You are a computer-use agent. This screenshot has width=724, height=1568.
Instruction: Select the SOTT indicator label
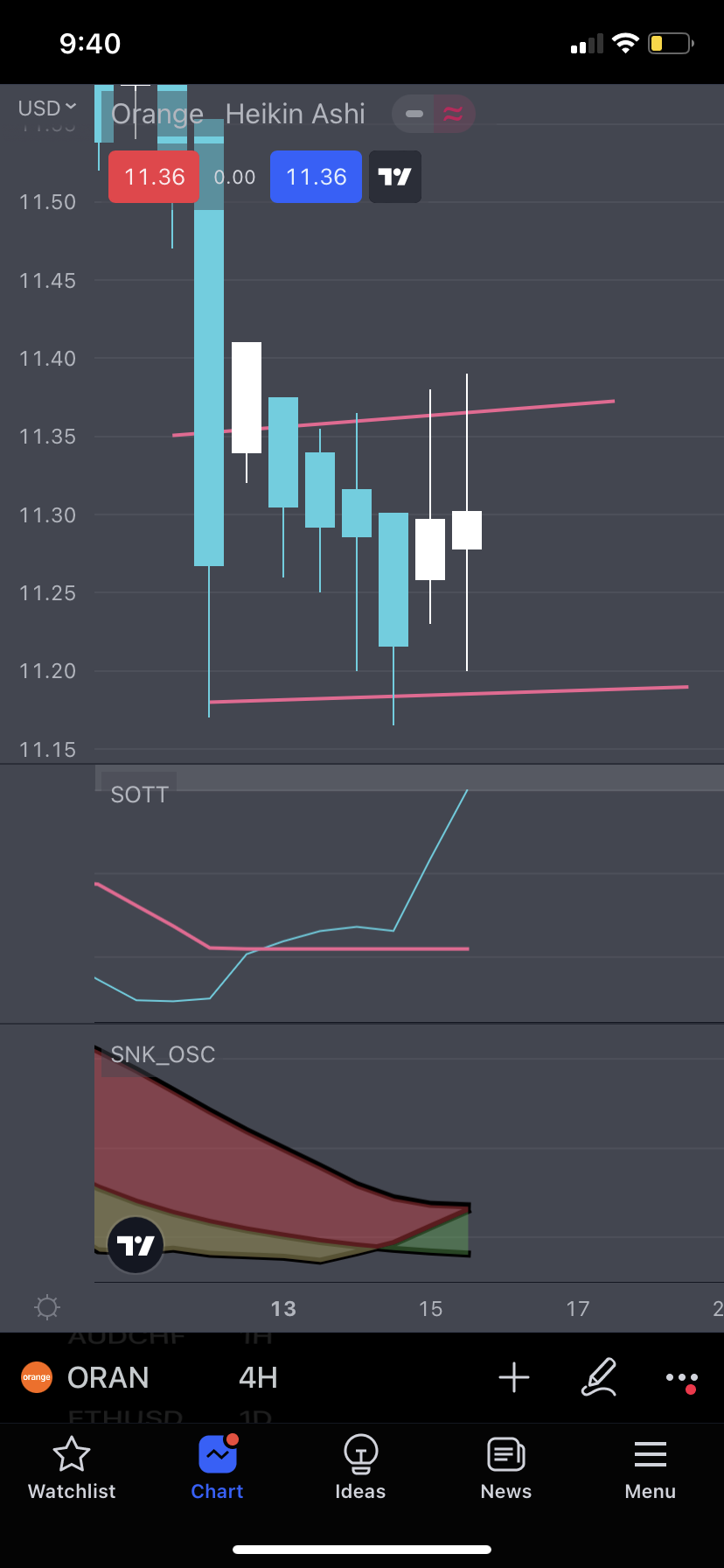pos(139,794)
